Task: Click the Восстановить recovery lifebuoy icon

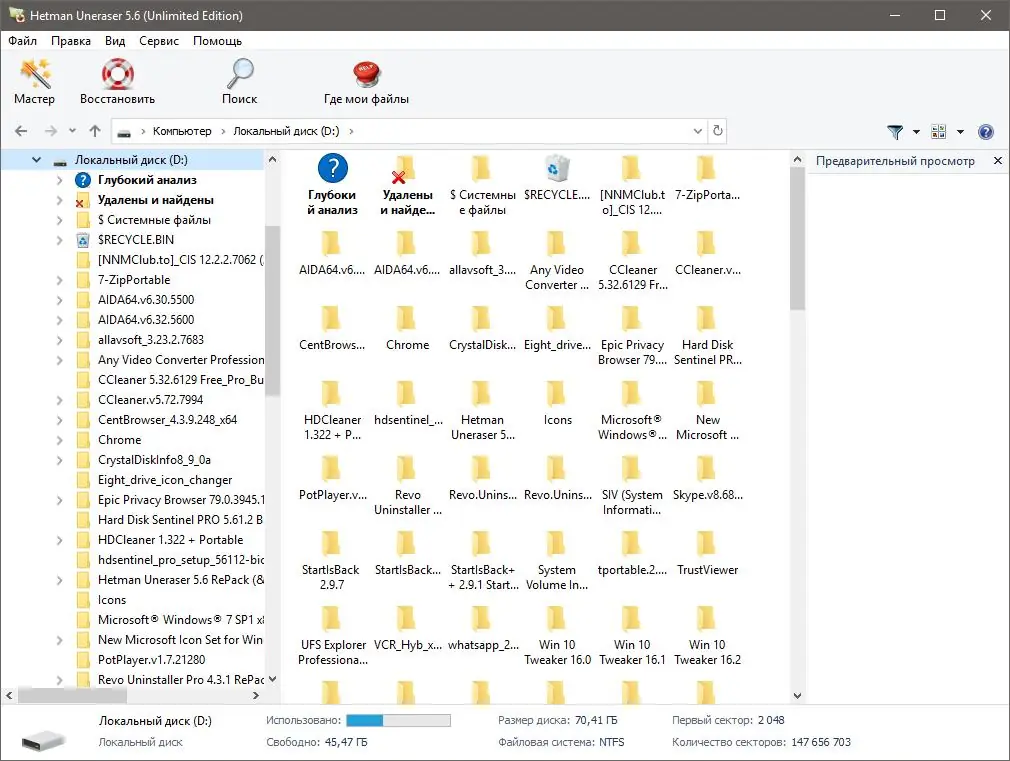Action: (x=115, y=72)
